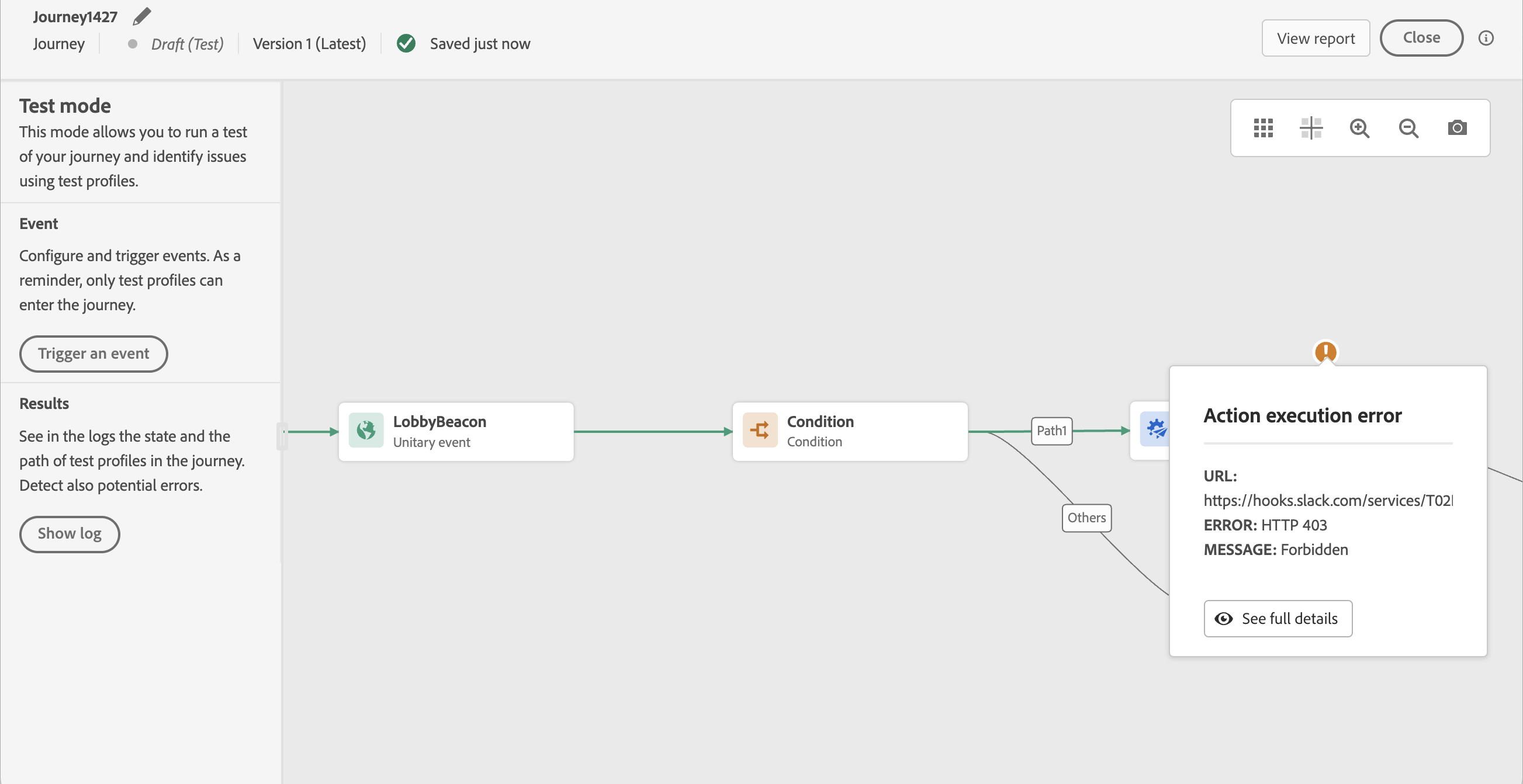Click the pencil icon to rename Journey1427
Viewport: 1523px width, 784px height.
coord(141,16)
